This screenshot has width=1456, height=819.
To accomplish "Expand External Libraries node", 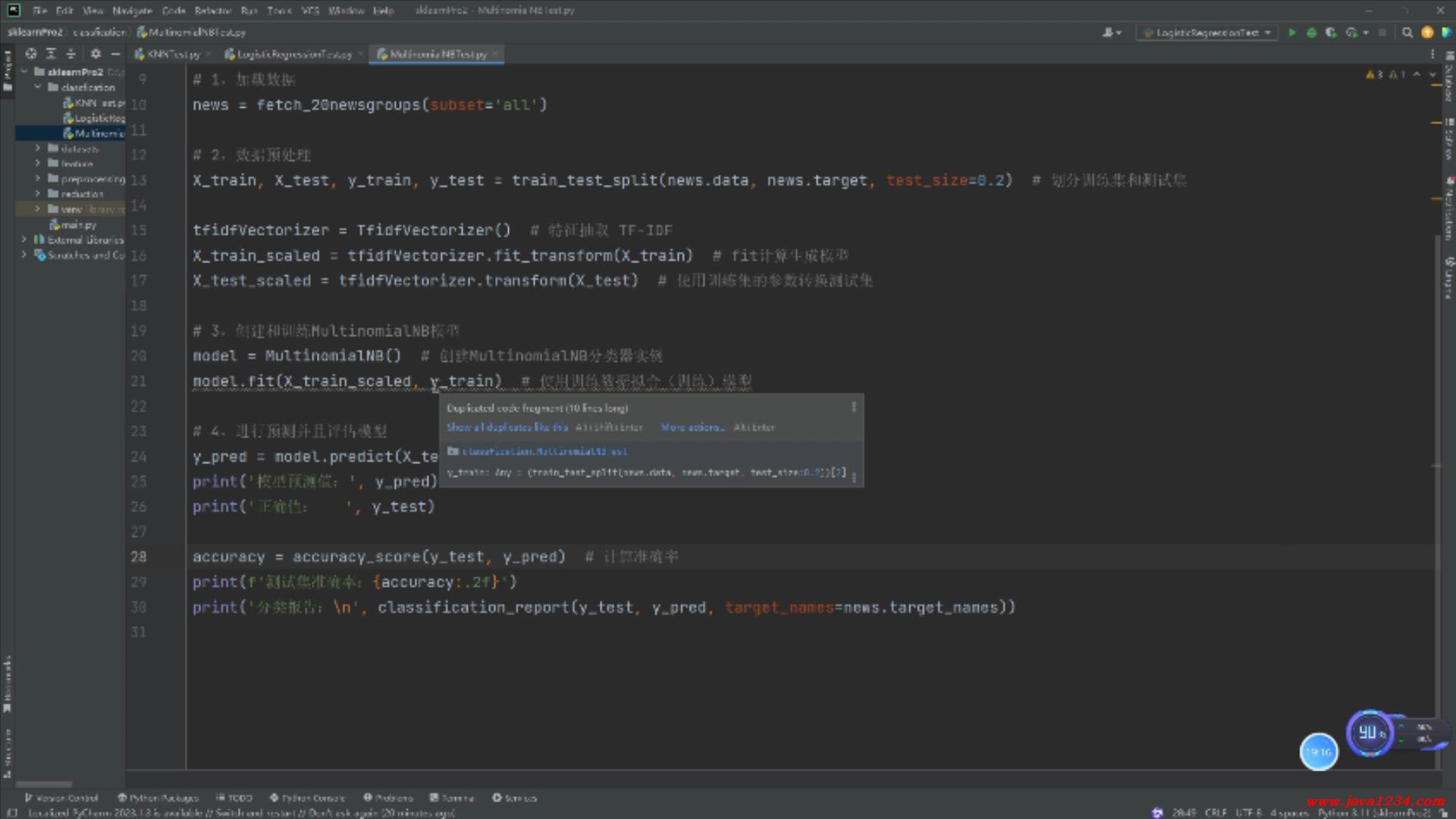I will click(x=24, y=240).
